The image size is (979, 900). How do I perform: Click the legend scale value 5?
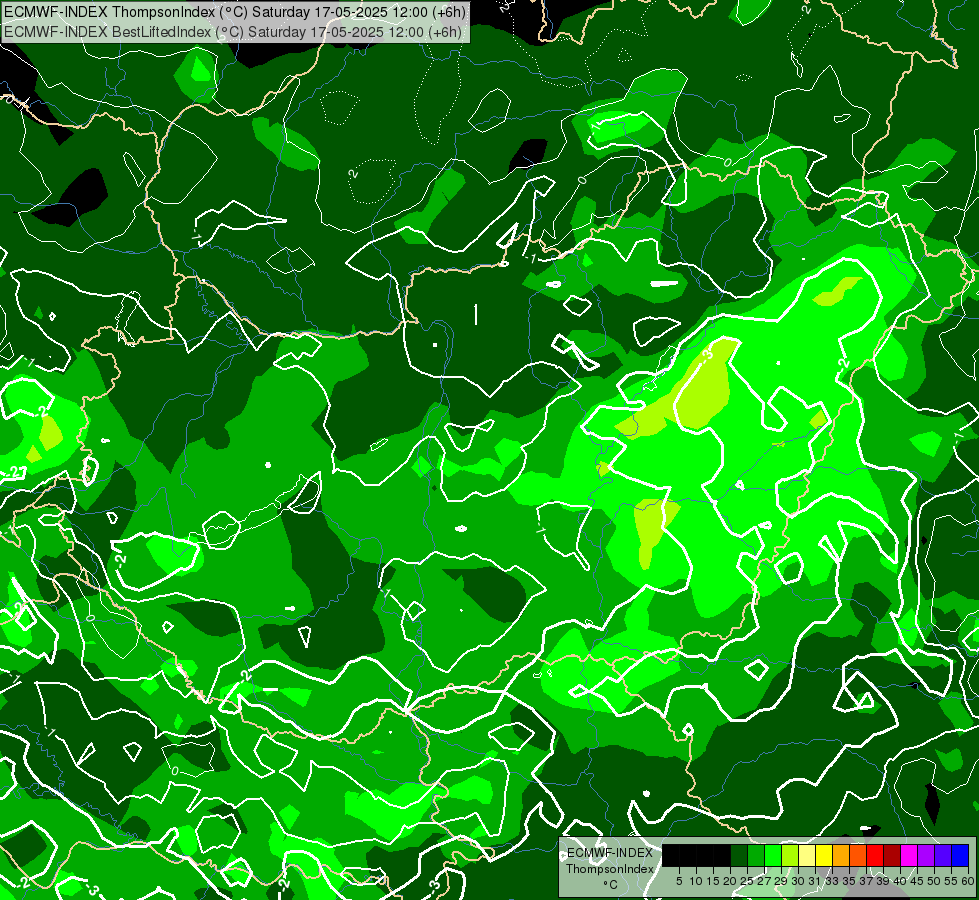click(679, 881)
